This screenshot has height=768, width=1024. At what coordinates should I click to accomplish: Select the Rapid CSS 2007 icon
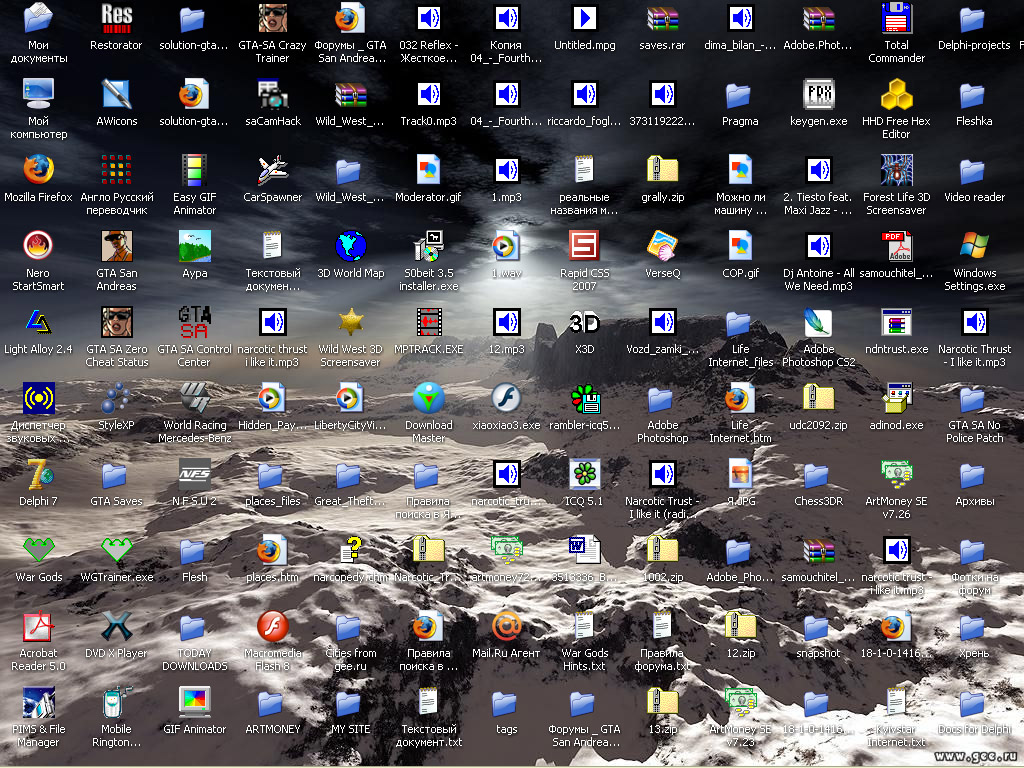[584, 246]
